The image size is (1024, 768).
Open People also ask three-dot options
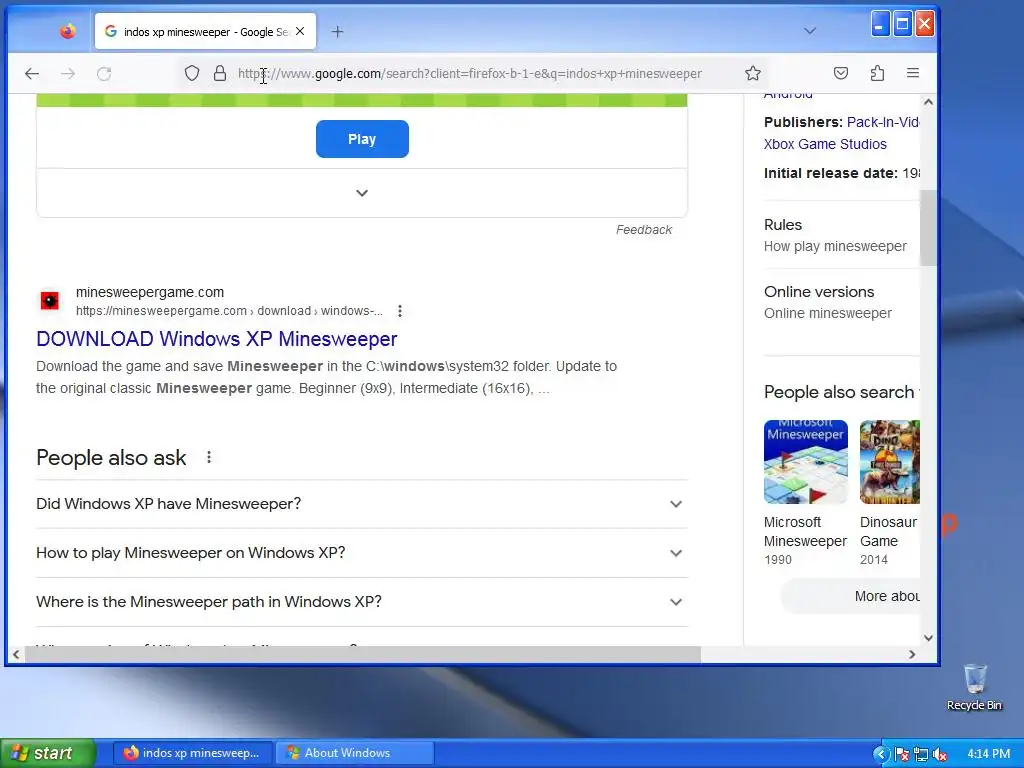pyautogui.click(x=209, y=457)
